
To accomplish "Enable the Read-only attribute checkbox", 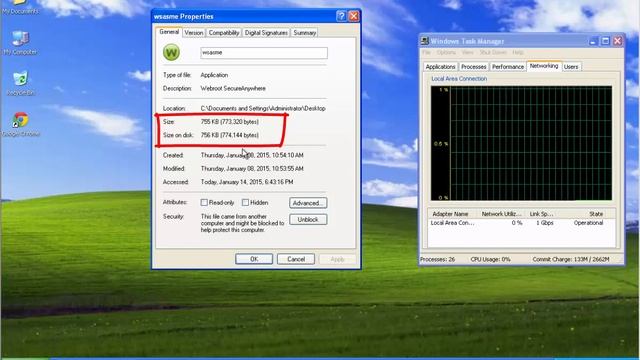I will pos(204,202).
